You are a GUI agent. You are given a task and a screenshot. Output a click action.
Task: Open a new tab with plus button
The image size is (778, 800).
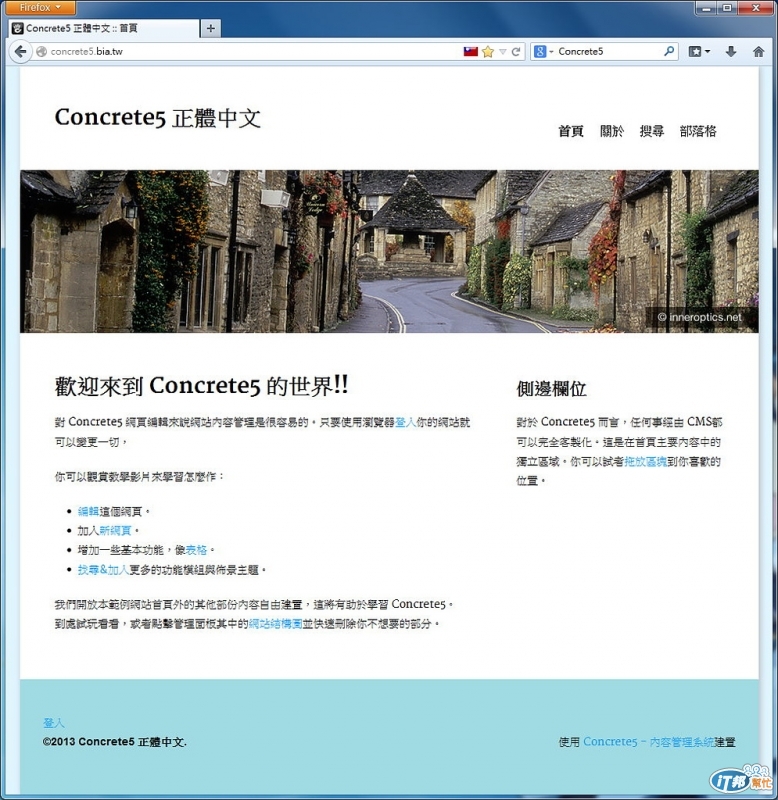click(211, 29)
